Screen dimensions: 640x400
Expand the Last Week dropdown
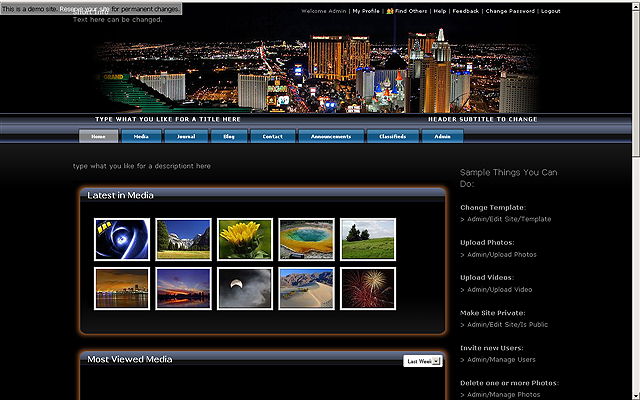pyautogui.click(x=436, y=361)
